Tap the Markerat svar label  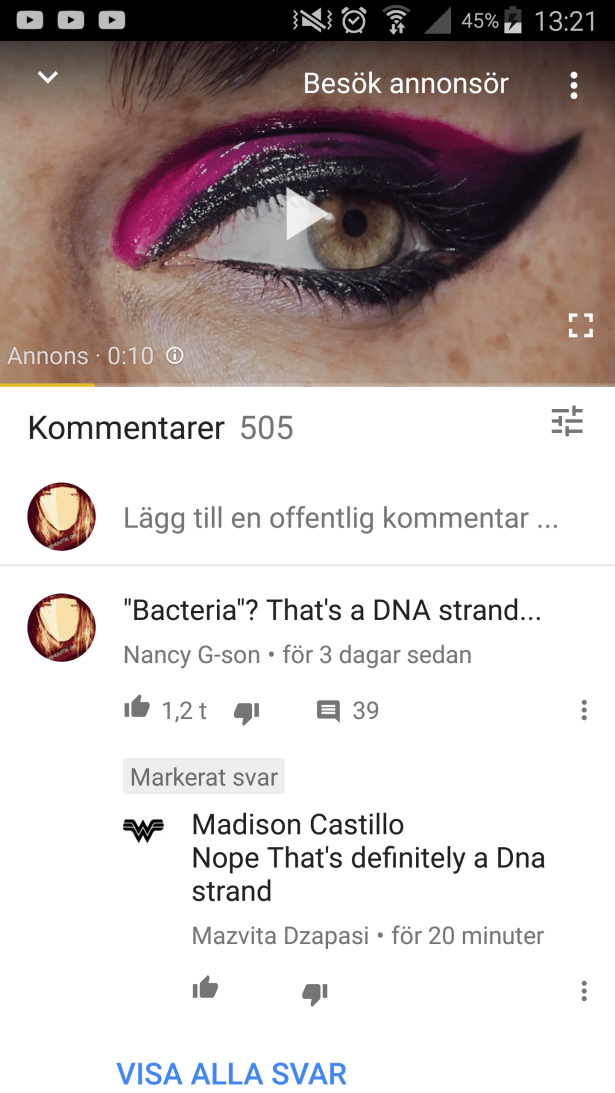(204, 777)
